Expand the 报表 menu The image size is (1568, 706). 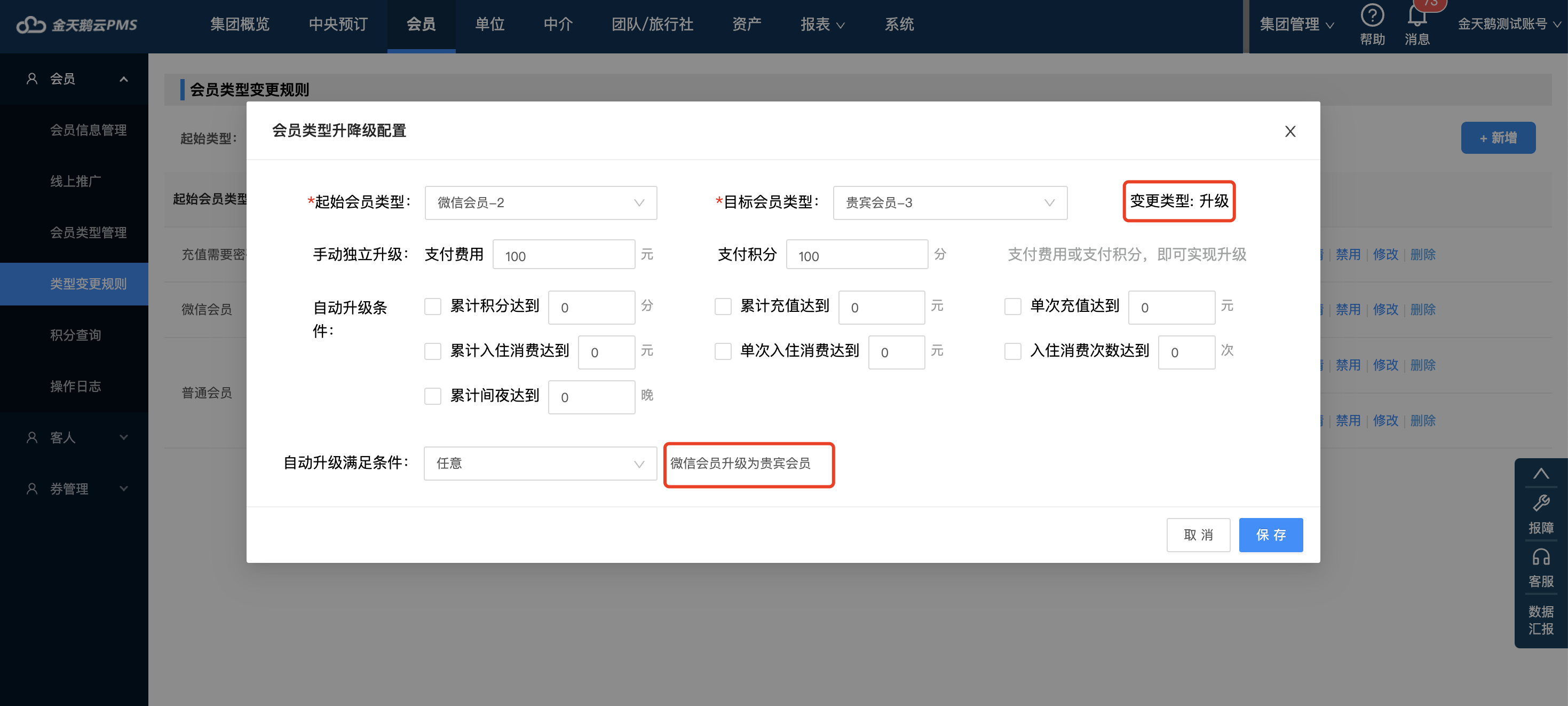822,25
